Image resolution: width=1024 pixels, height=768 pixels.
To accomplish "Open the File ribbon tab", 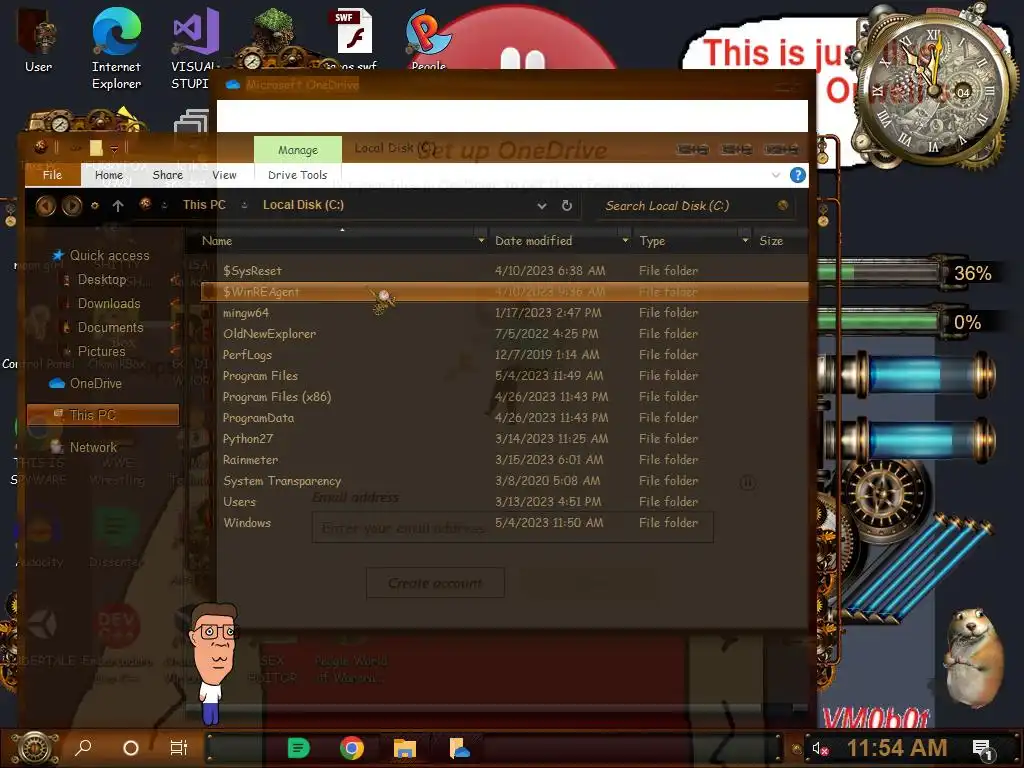I will tap(52, 175).
